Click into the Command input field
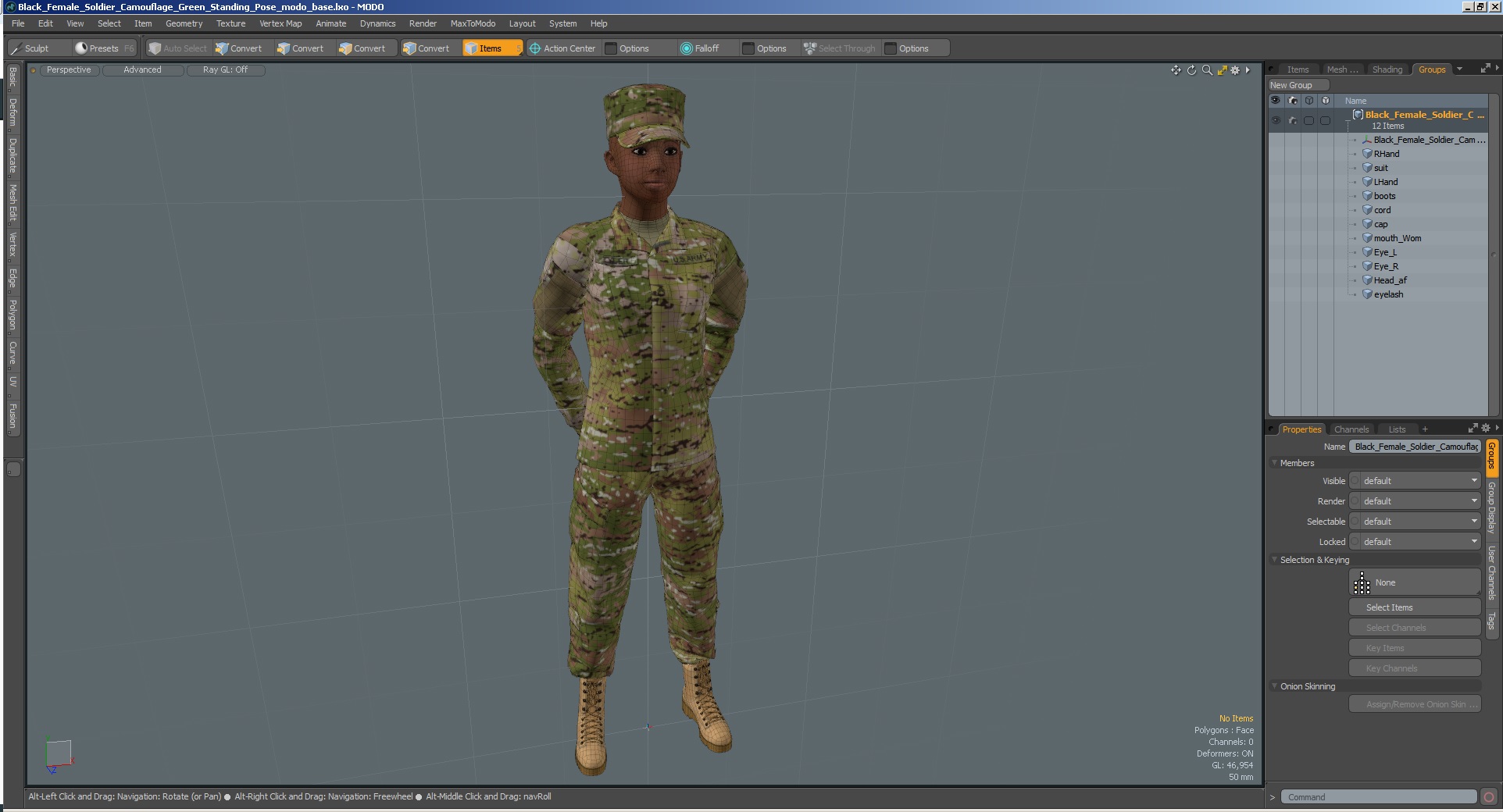 point(1379,797)
